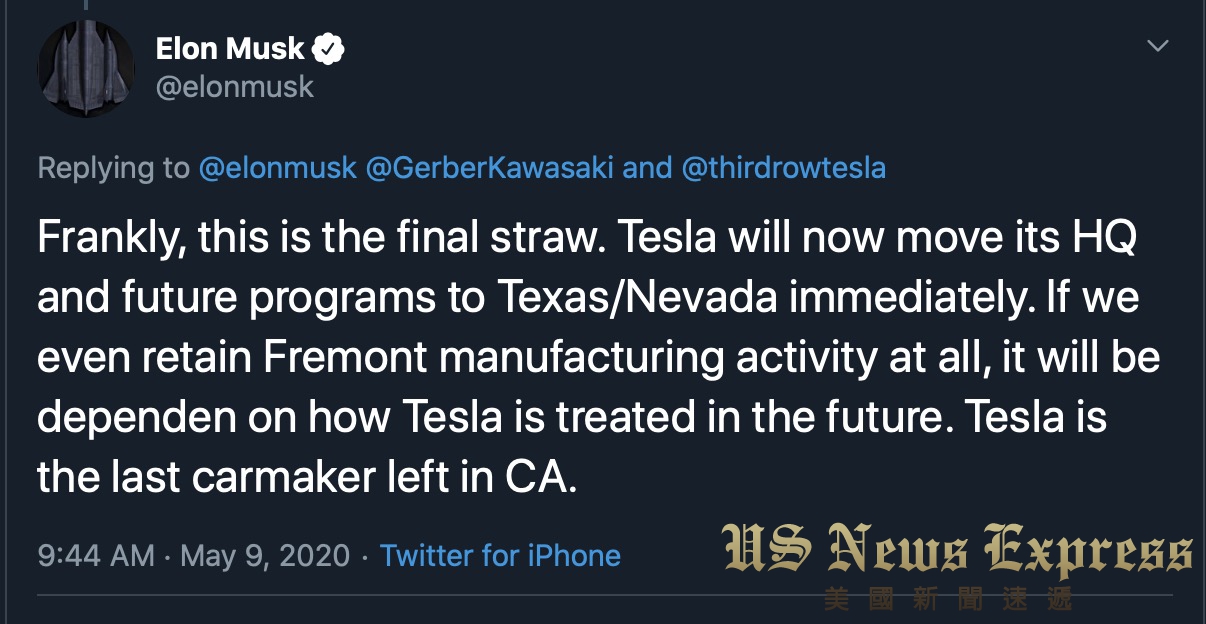Image resolution: width=1206 pixels, height=624 pixels.
Task: Click 'the last carmaker left in CA.' line
Action: pyautogui.click(x=308, y=477)
